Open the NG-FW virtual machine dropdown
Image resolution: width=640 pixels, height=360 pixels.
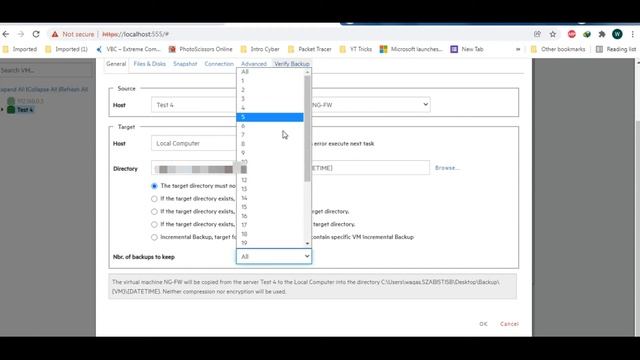pos(371,105)
